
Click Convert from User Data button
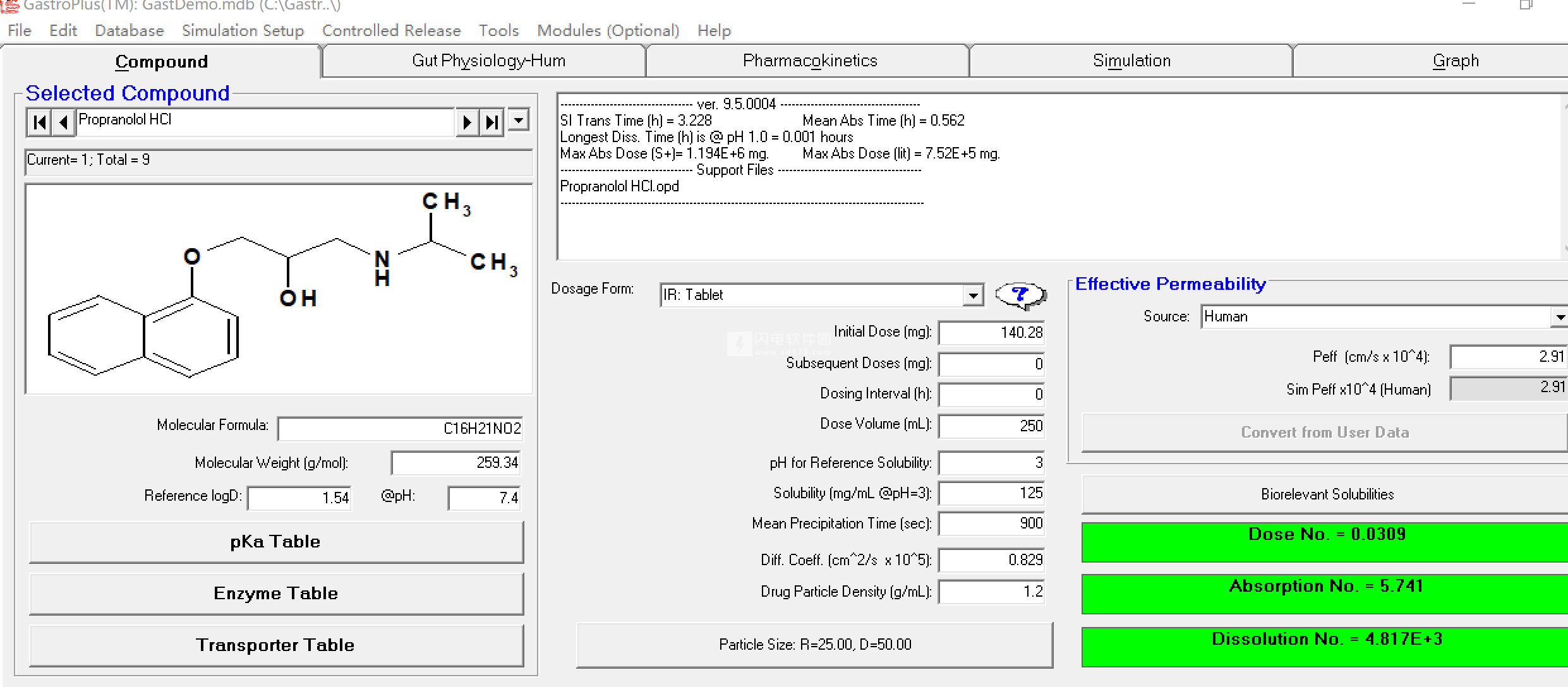tap(1325, 433)
